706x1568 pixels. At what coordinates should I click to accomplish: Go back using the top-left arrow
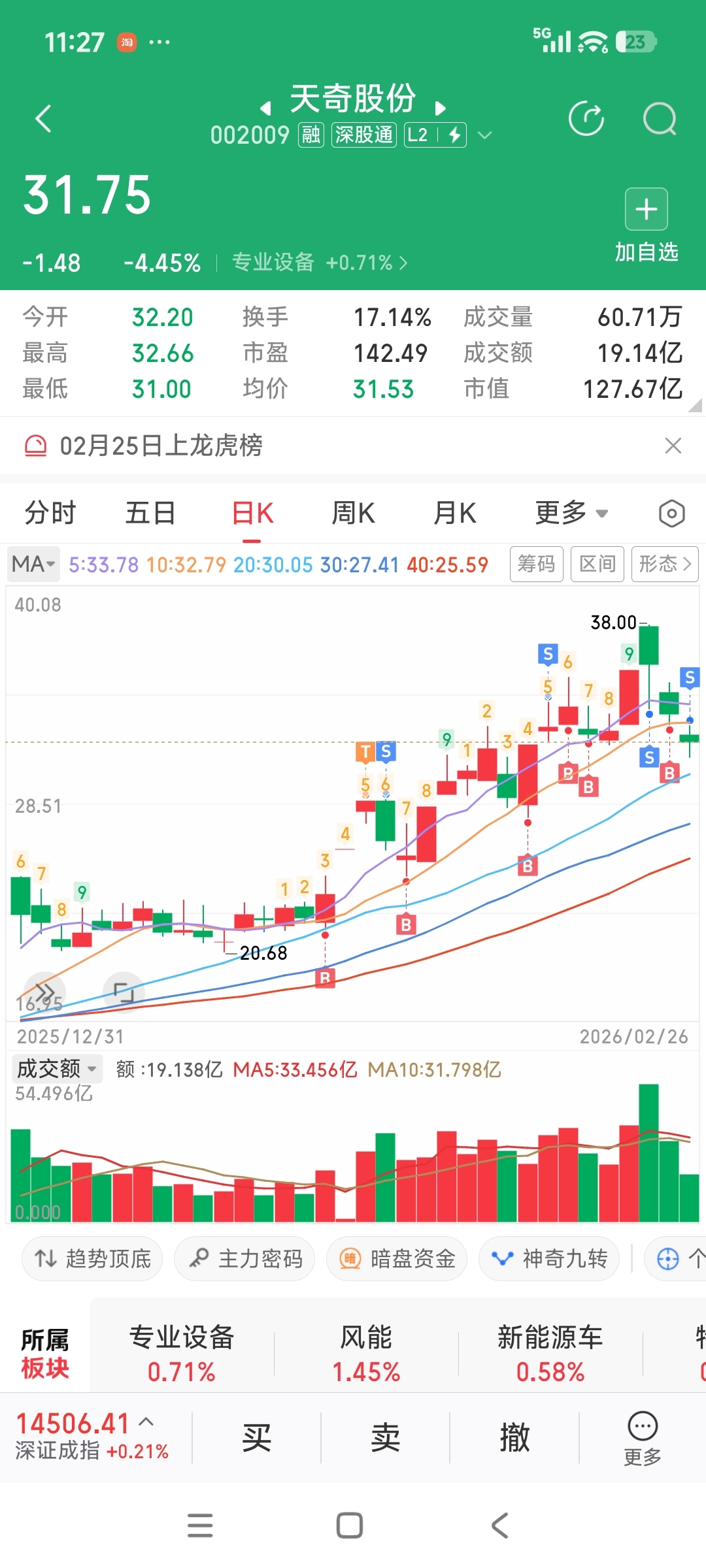43,119
